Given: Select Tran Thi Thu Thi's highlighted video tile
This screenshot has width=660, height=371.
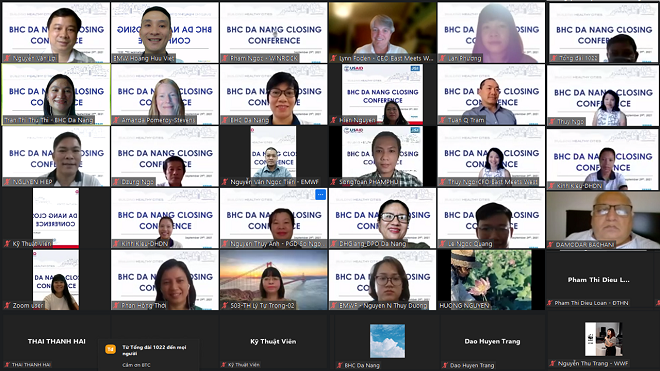Looking at the screenshot, I should tap(56, 94).
